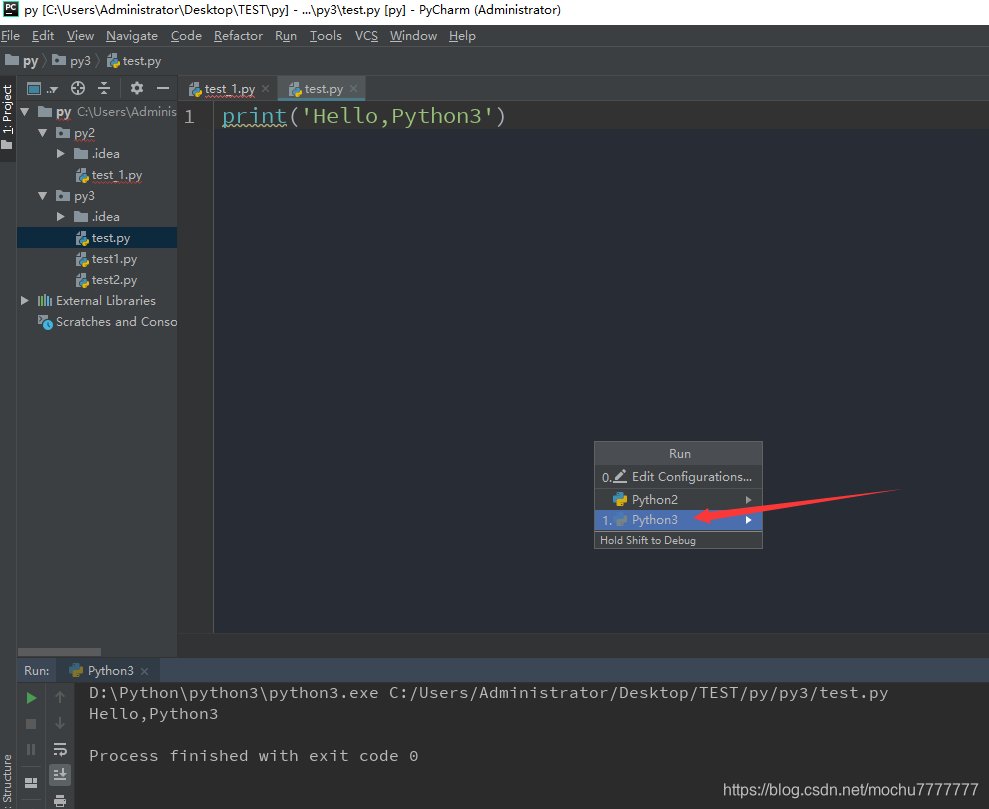Click the project panel horizontal scrollbar
989x809 pixels.
[x=59, y=652]
